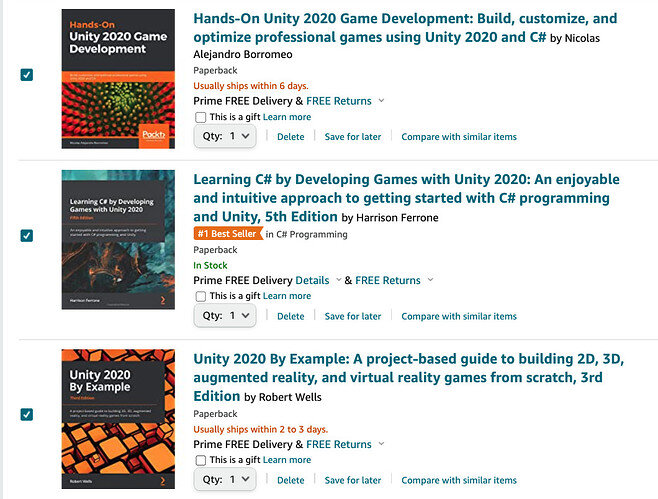Viewport: 658px width, 499px height.
Task: Mark Learning C# book as a gift
Action: click(201, 296)
